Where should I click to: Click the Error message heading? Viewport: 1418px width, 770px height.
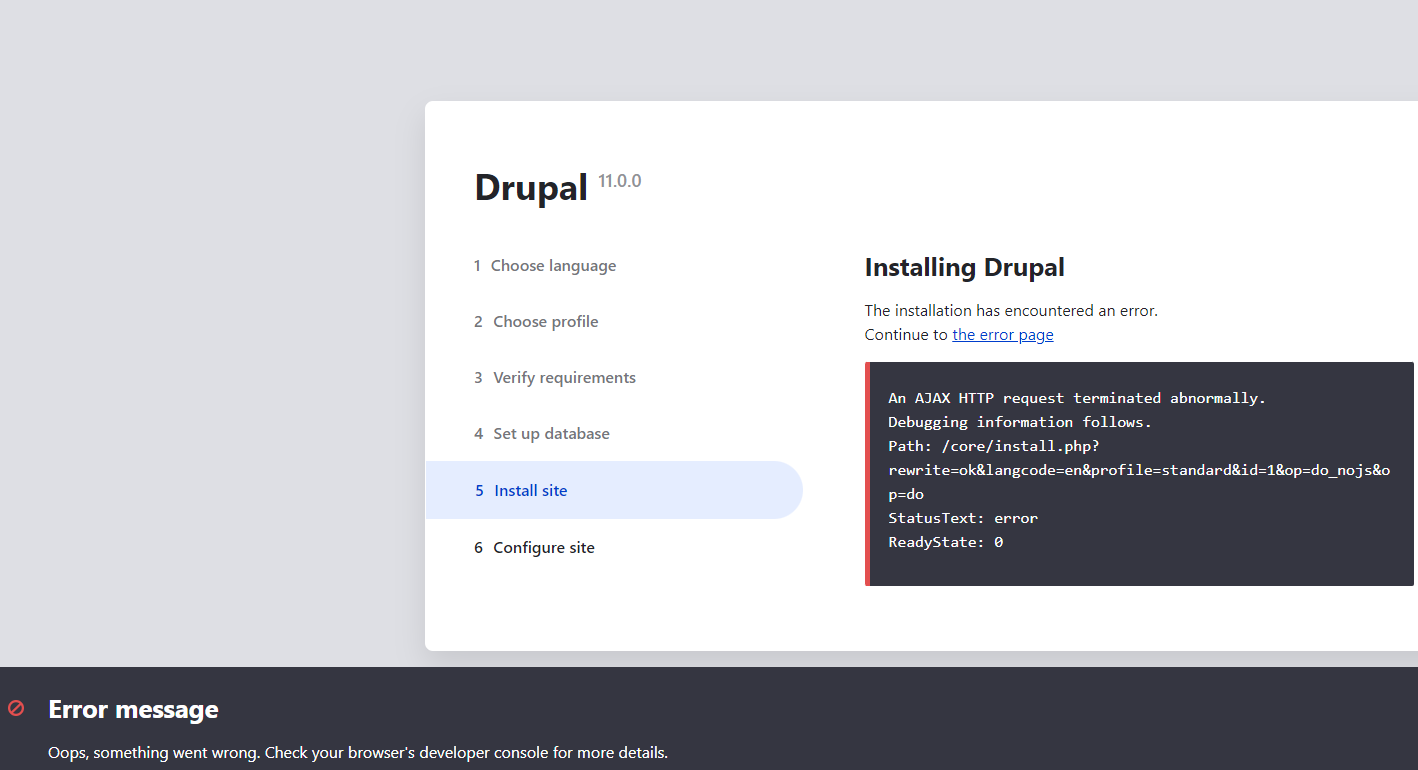coord(133,709)
